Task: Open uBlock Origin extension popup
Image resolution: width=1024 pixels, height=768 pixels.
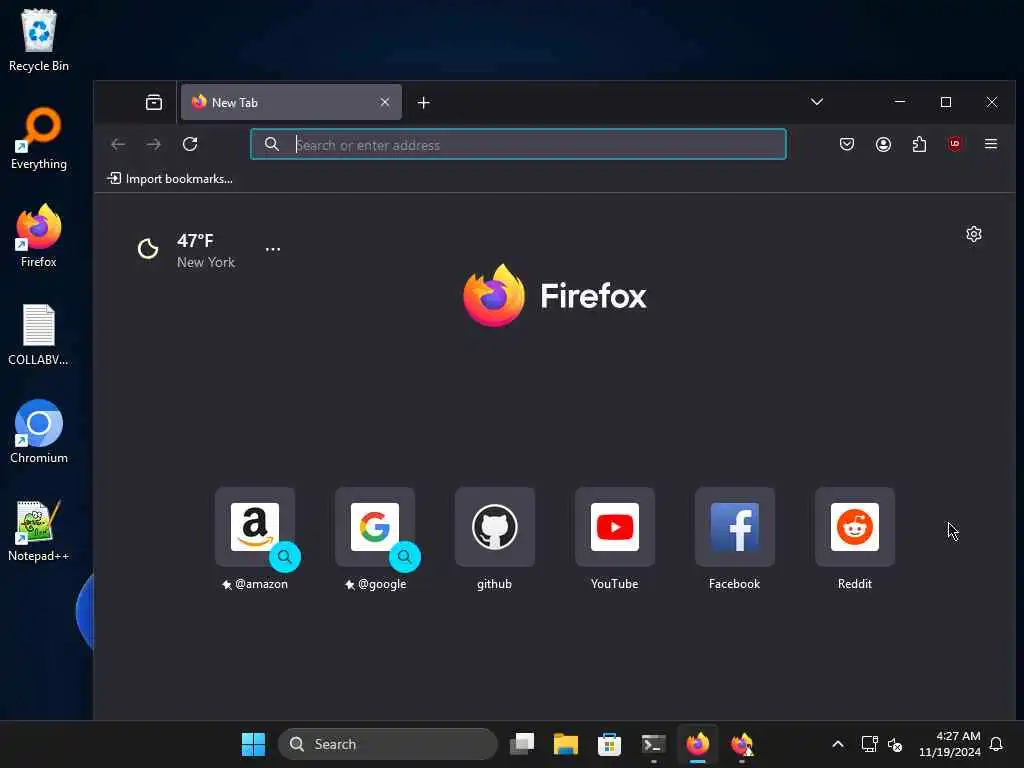Action: coord(955,144)
